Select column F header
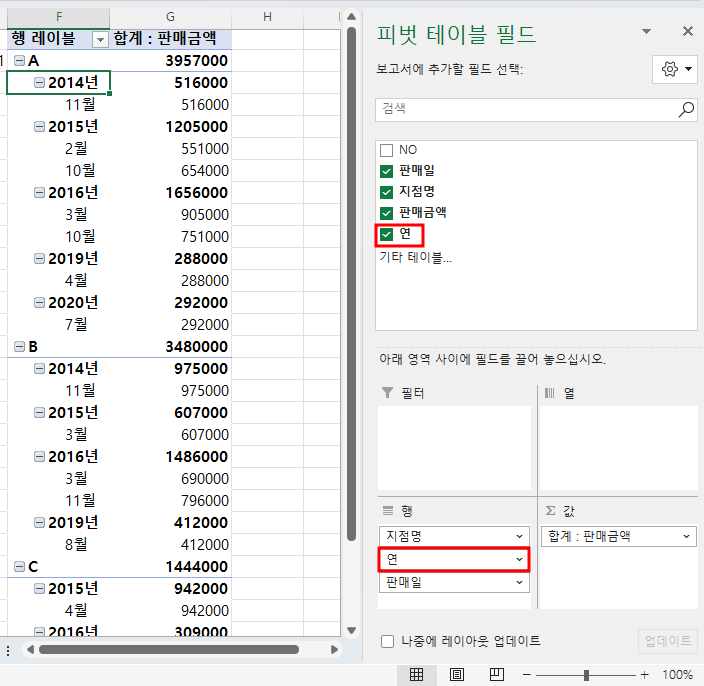The height and width of the screenshot is (686, 704). [58, 18]
